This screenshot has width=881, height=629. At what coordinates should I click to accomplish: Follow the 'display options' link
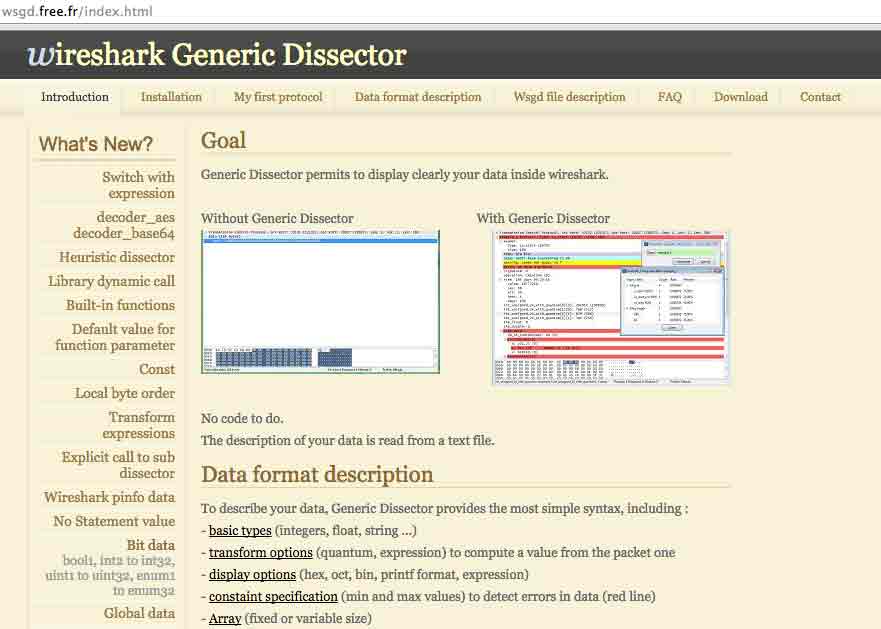tap(252, 574)
